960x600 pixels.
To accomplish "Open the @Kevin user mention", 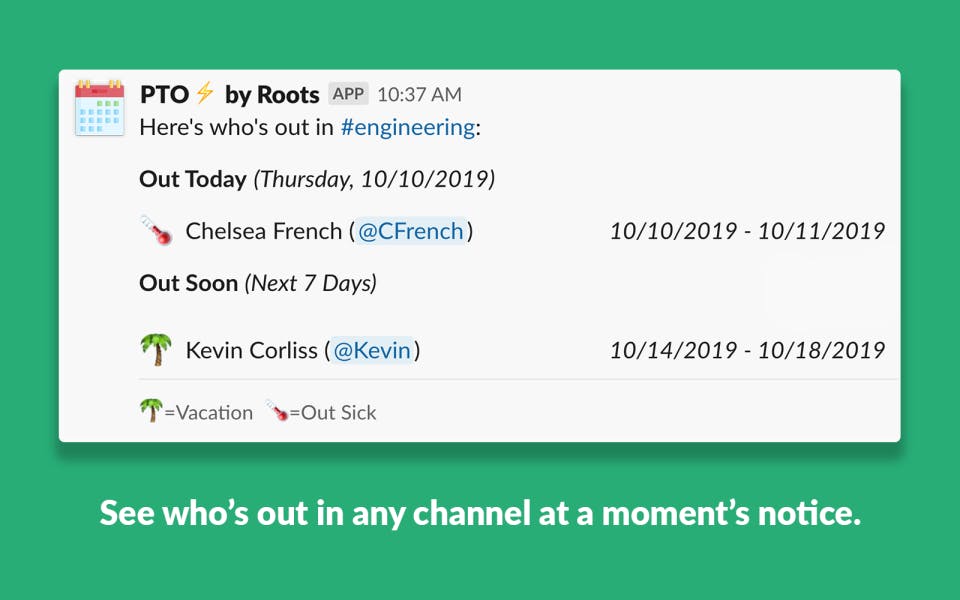I will (x=372, y=350).
